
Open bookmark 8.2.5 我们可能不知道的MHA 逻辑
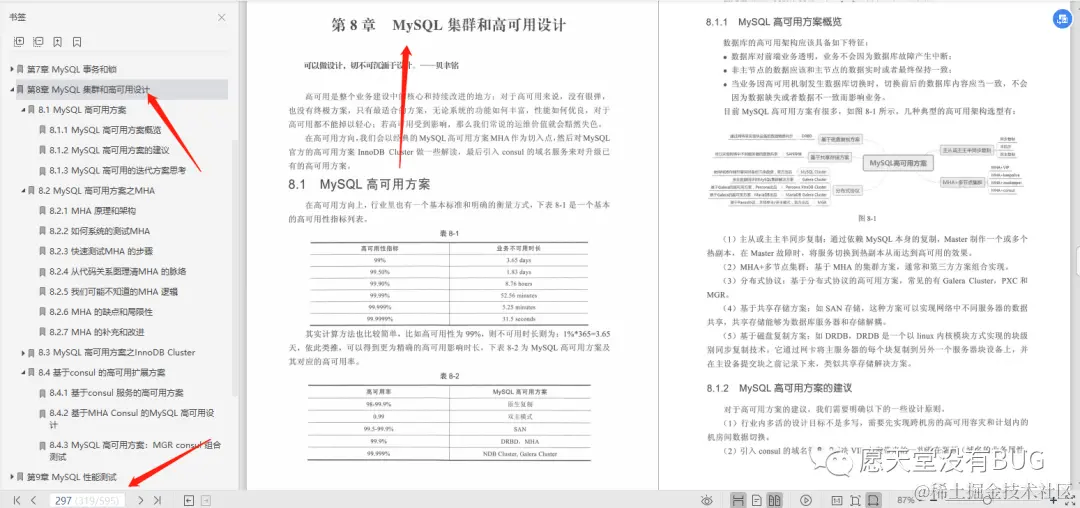(114, 292)
